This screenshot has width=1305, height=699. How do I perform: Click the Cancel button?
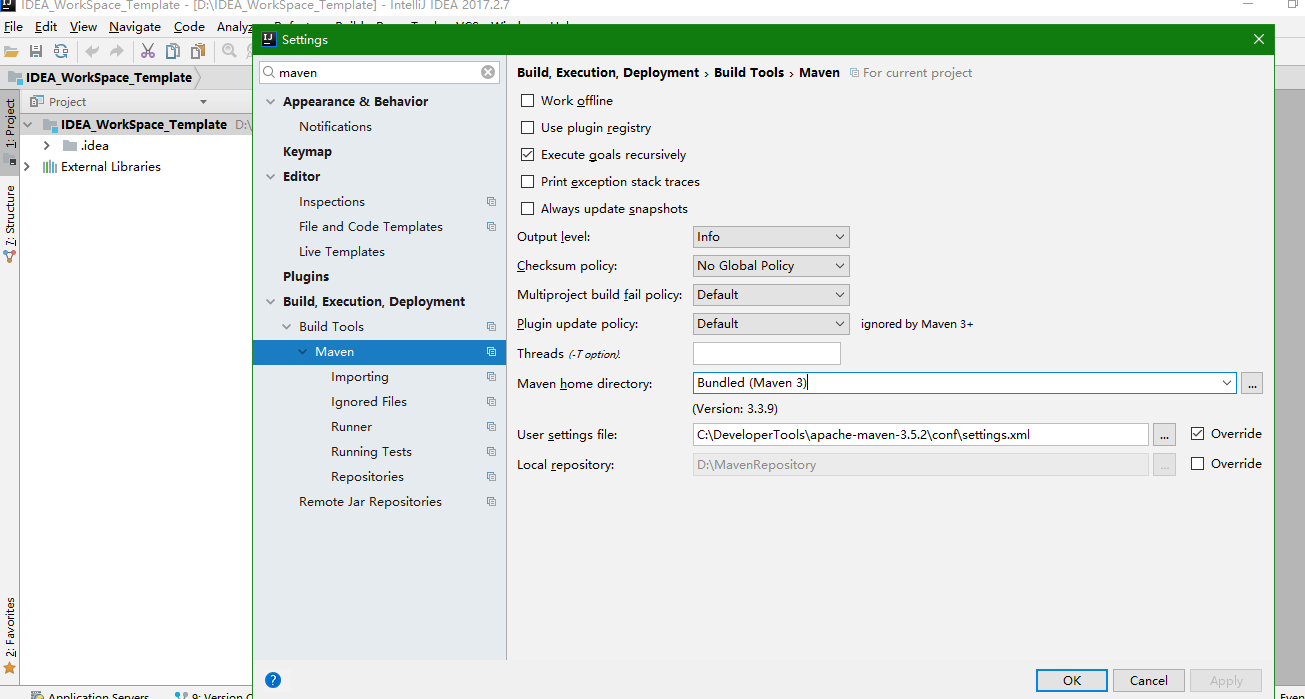1149,680
